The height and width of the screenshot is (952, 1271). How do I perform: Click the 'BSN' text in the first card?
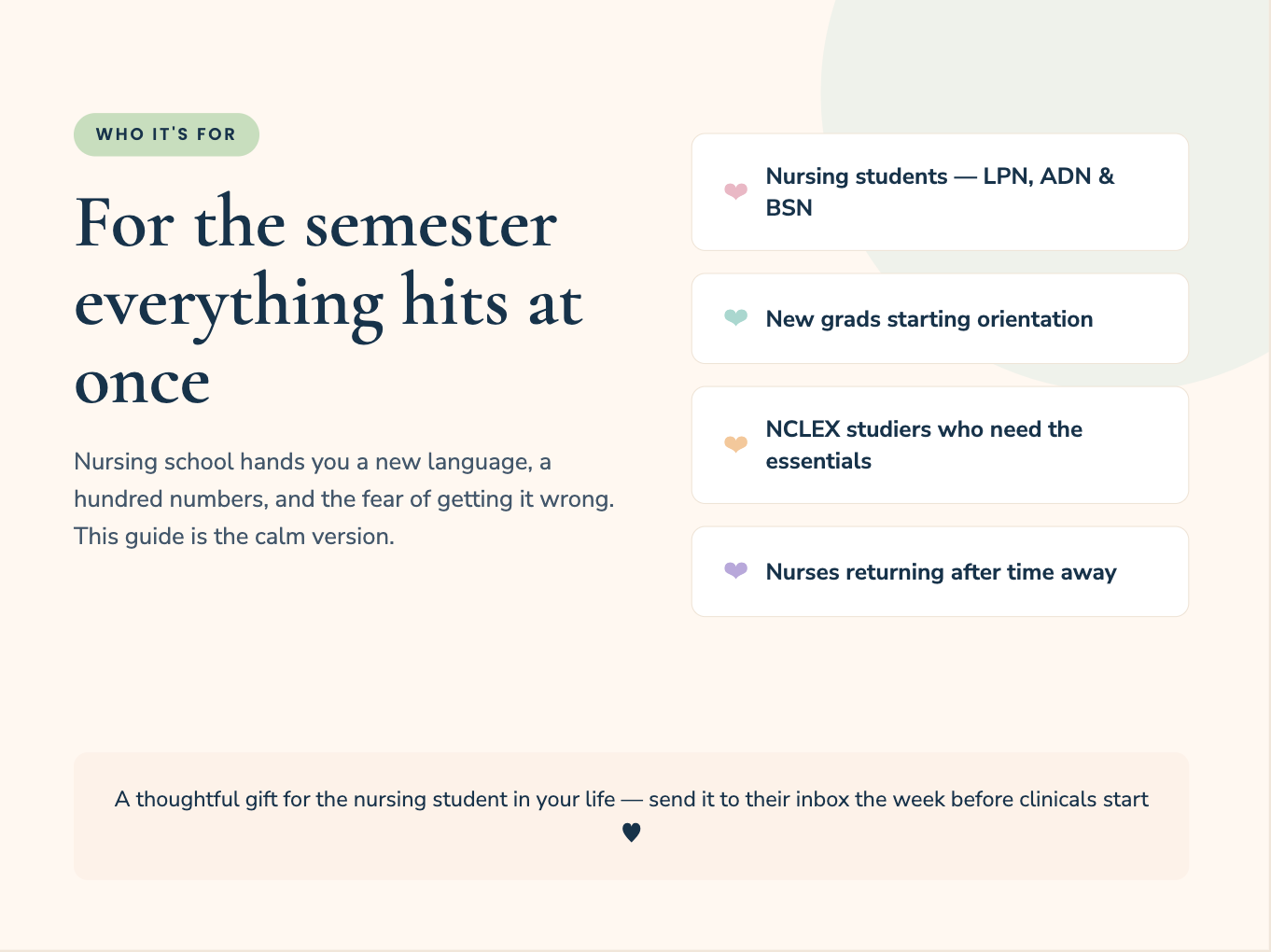789,208
